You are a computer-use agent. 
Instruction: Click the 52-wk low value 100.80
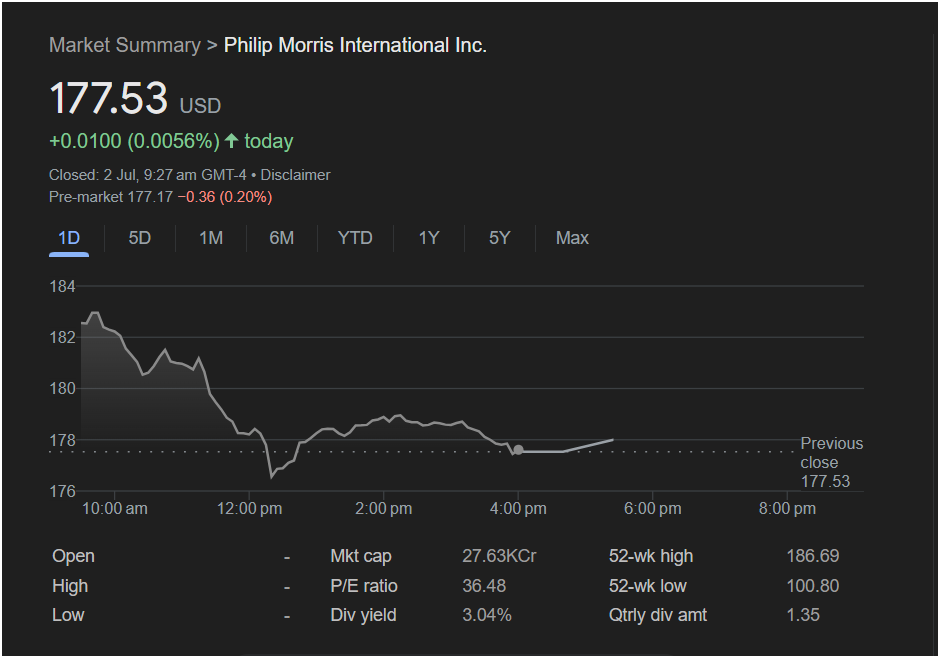(813, 585)
